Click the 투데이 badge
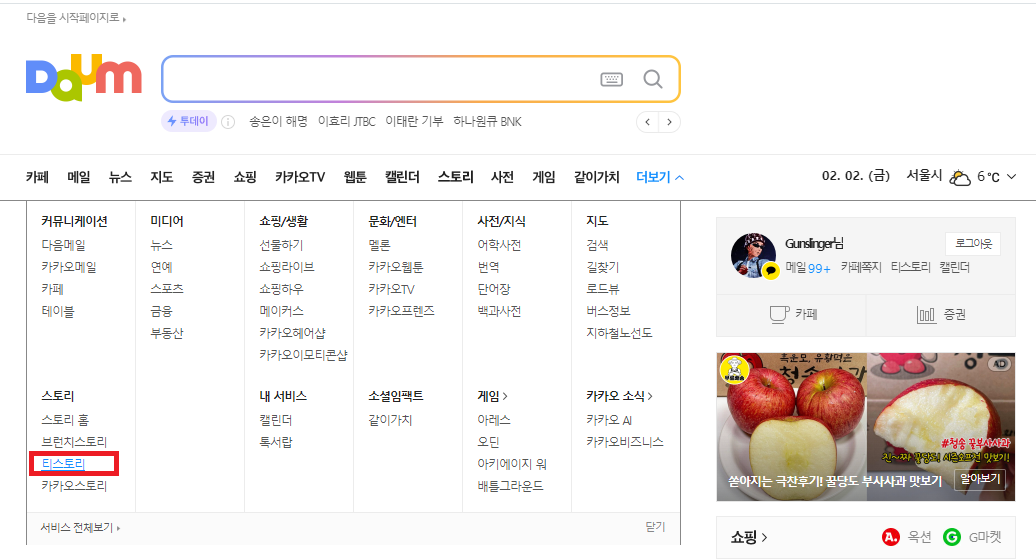This screenshot has height=559, width=1036. (x=188, y=121)
